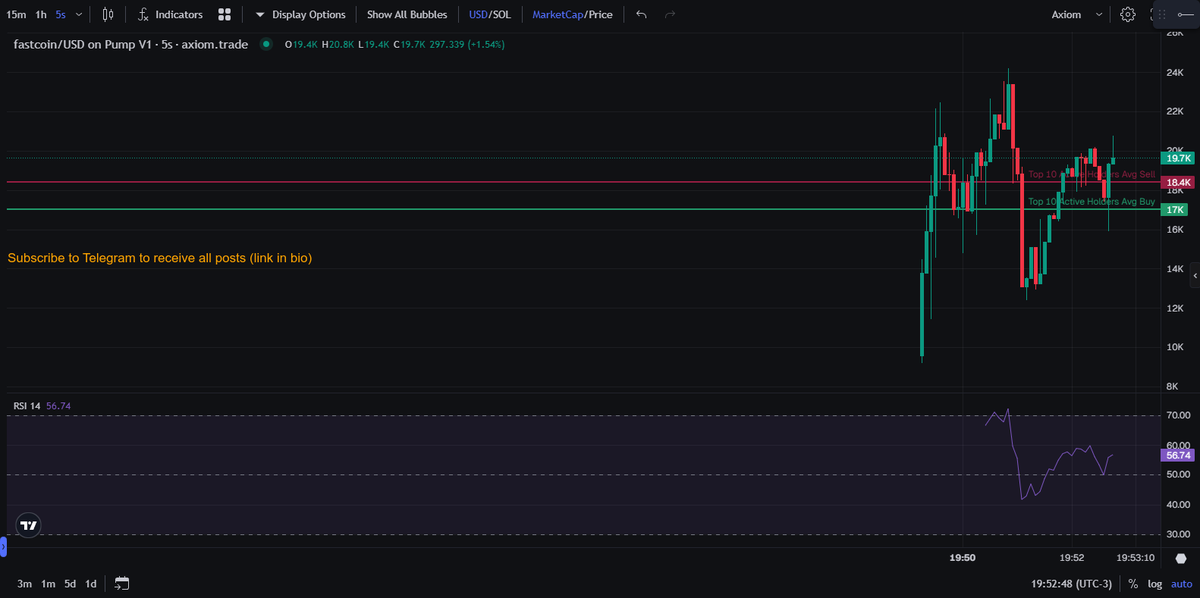Screen dimensions: 1200x598
Task: Open chart settings gear
Action: (1128, 14)
